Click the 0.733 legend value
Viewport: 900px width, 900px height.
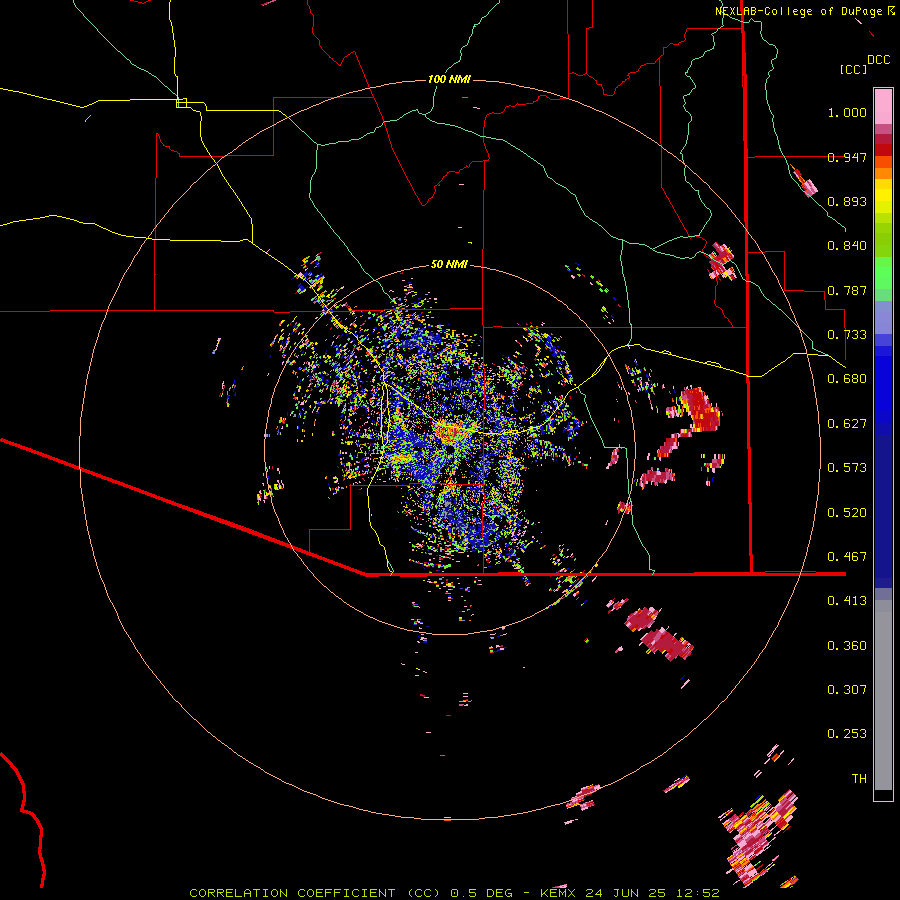coord(847,335)
